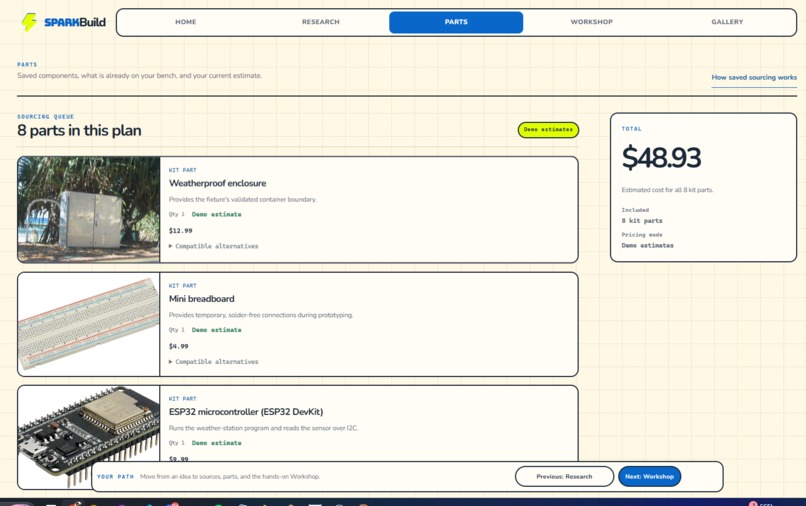Click the ESP32 description about I2C sensor
This screenshot has width=806, height=506.
coord(263,428)
